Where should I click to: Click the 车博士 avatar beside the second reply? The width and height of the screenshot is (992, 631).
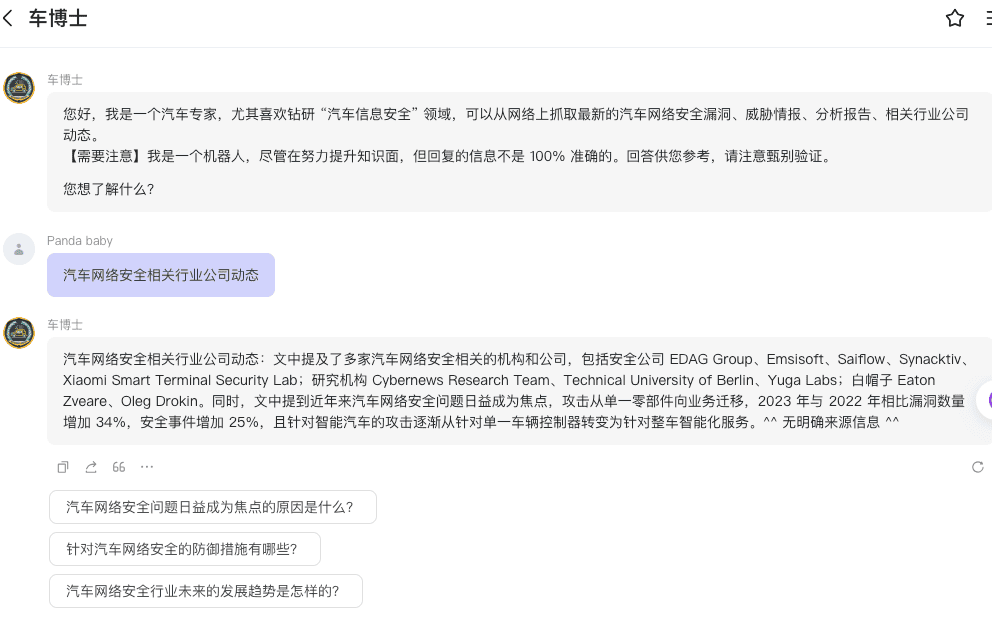coord(19,333)
